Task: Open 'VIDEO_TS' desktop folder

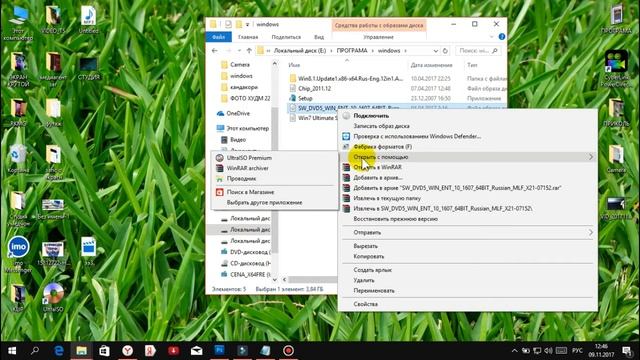Action: pyautogui.click(x=53, y=20)
